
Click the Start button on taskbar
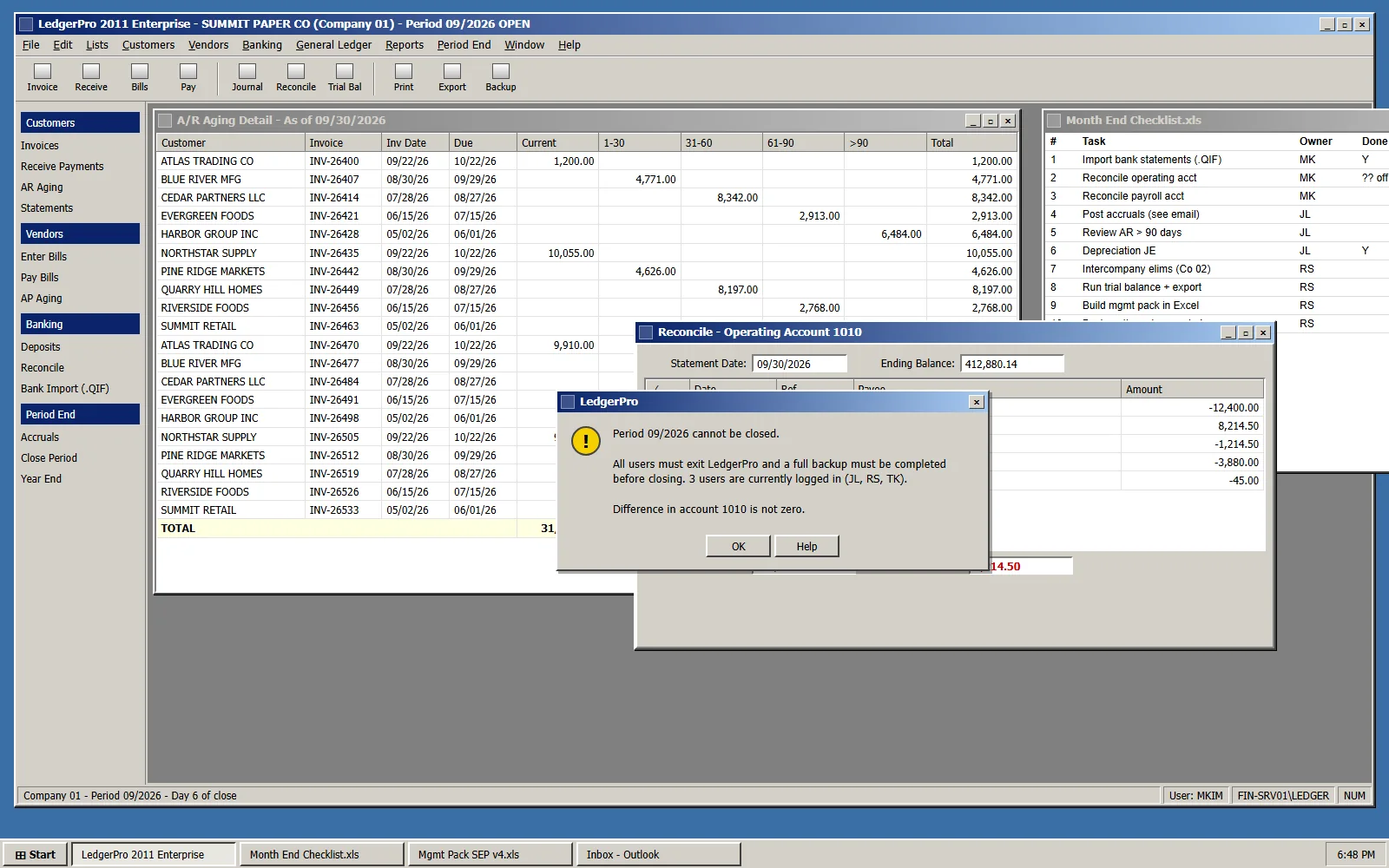pyautogui.click(x=36, y=855)
